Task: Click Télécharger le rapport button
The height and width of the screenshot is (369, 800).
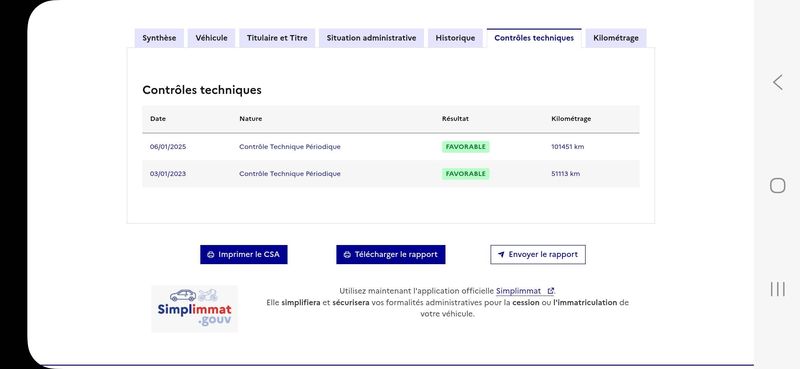Action: click(390, 254)
